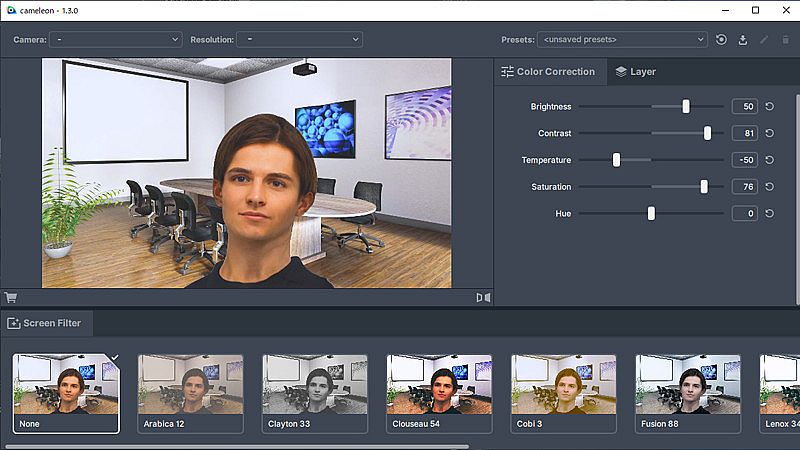800x450 pixels.
Task: Reset the Hue value
Action: tap(769, 213)
